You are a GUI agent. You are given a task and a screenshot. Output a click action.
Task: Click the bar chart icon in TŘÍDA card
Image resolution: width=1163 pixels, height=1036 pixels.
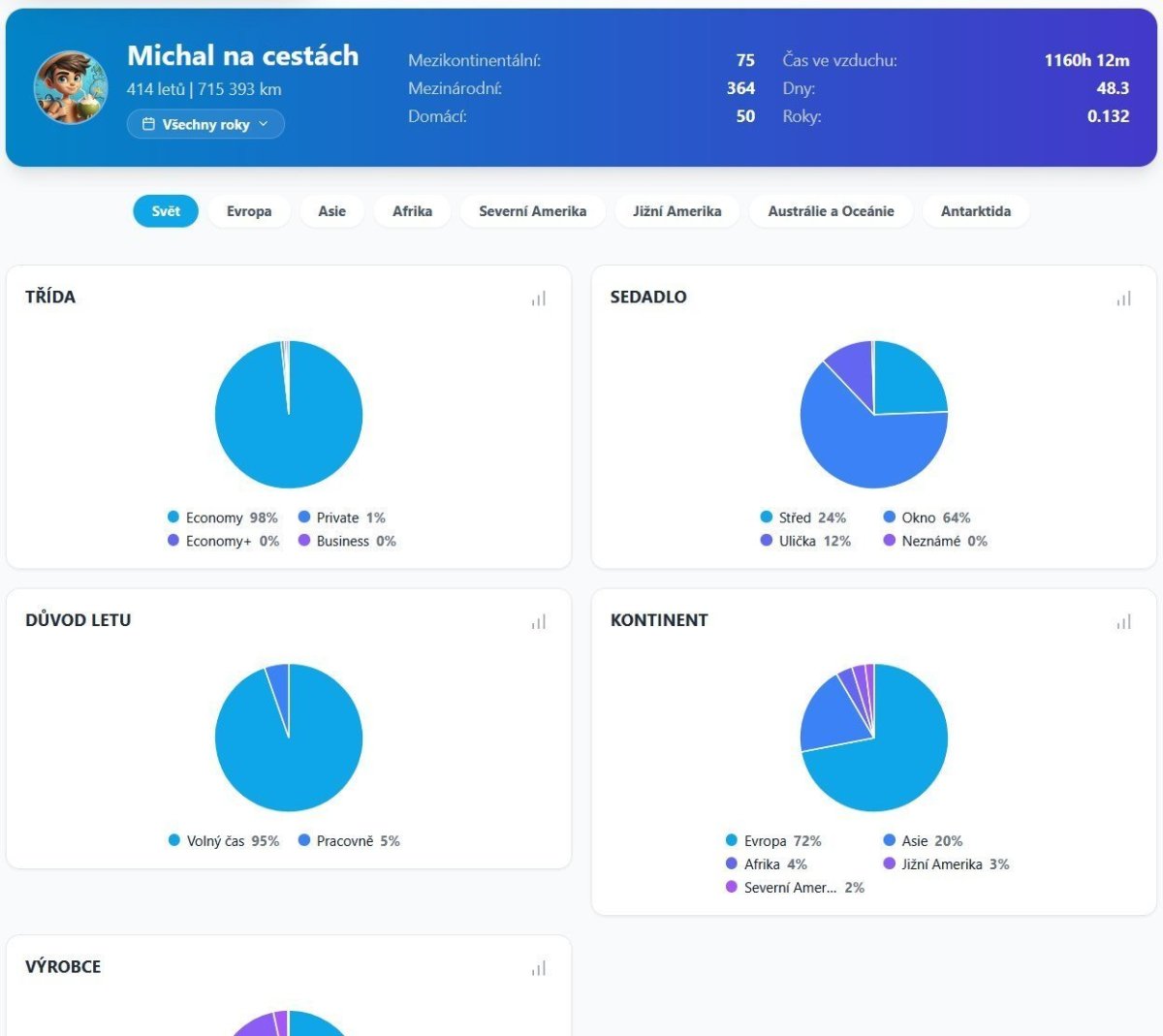pos(539,298)
